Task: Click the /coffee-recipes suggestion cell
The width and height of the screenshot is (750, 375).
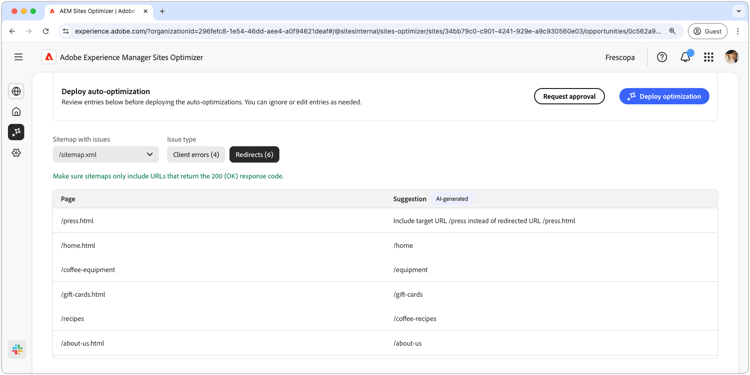Action: [414, 319]
